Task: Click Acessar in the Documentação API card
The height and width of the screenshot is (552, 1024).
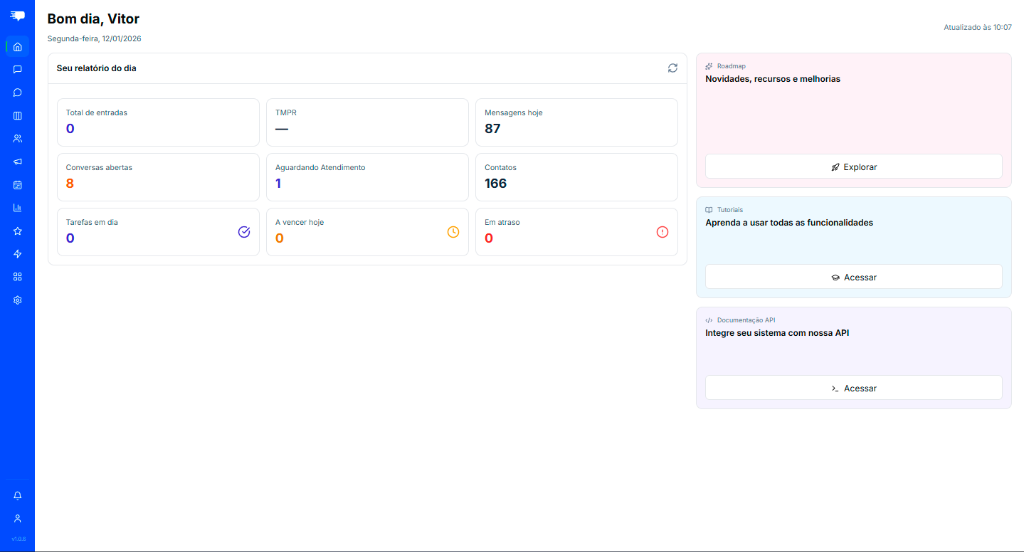Action: pyautogui.click(x=854, y=388)
